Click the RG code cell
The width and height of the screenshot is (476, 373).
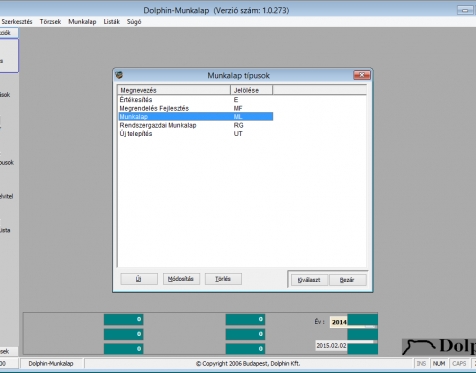[238, 125]
